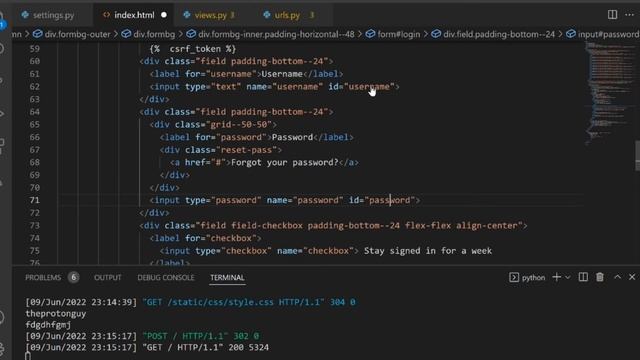Image resolution: width=640 pixels, height=360 pixels.
Task: Show the Problems panel tab
Action: click(x=43, y=278)
